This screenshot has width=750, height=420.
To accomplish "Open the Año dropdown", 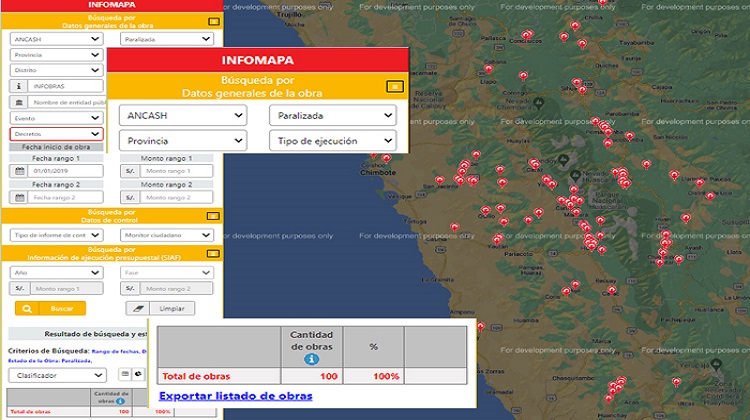I will 56,273.
